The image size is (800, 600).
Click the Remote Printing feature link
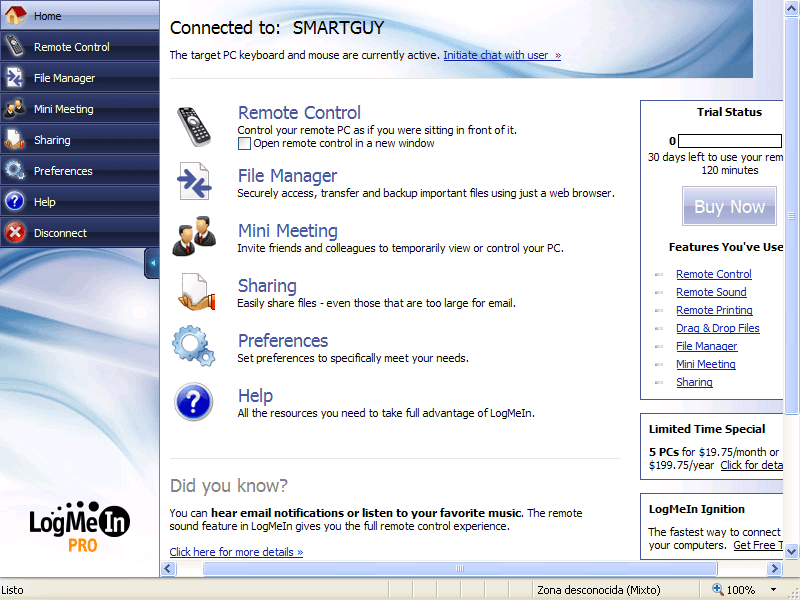click(714, 310)
